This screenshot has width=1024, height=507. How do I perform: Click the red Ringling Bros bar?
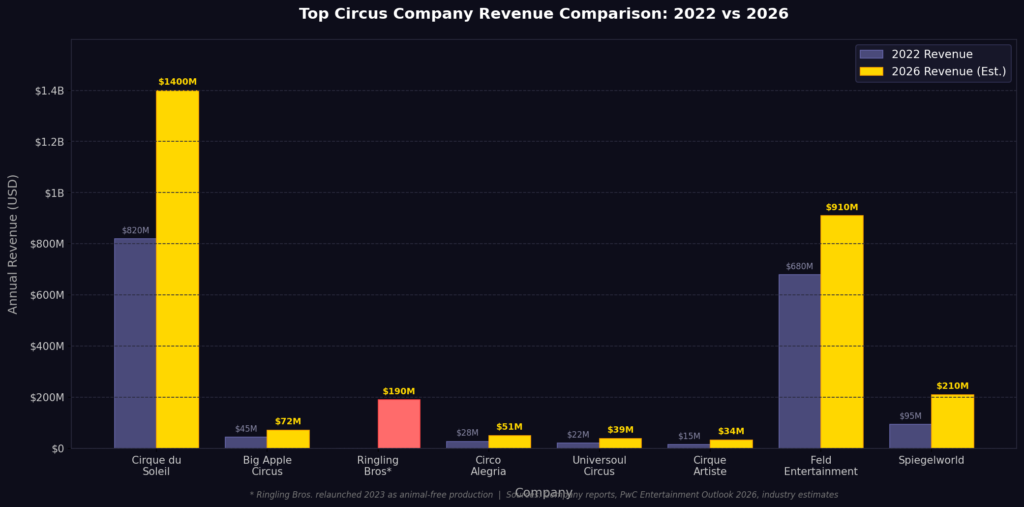399,424
